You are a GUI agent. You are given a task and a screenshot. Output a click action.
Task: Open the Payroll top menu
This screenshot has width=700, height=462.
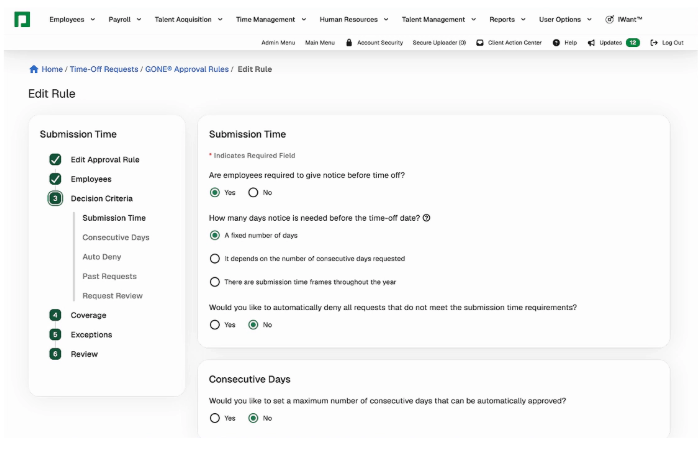point(119,19)
